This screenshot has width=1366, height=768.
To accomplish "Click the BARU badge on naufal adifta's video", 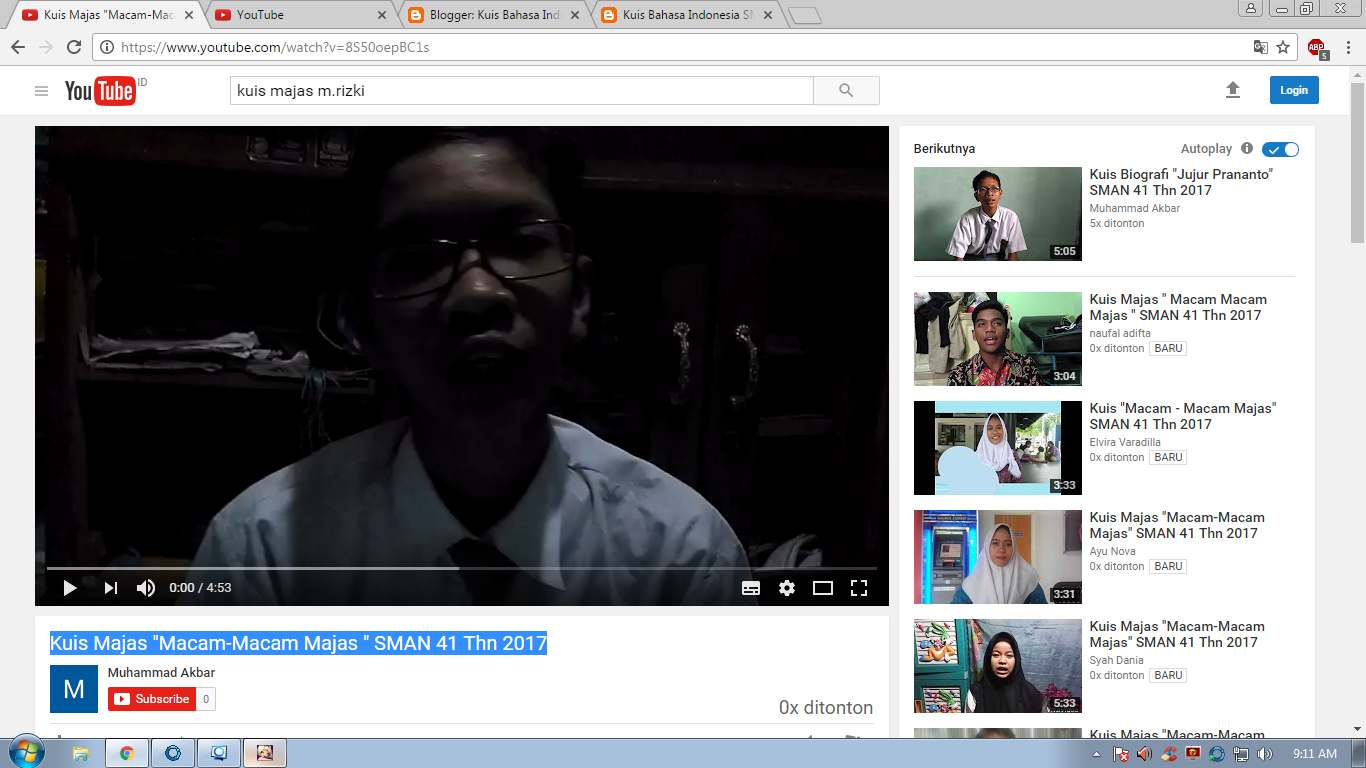I will [x=1168, y=349].
